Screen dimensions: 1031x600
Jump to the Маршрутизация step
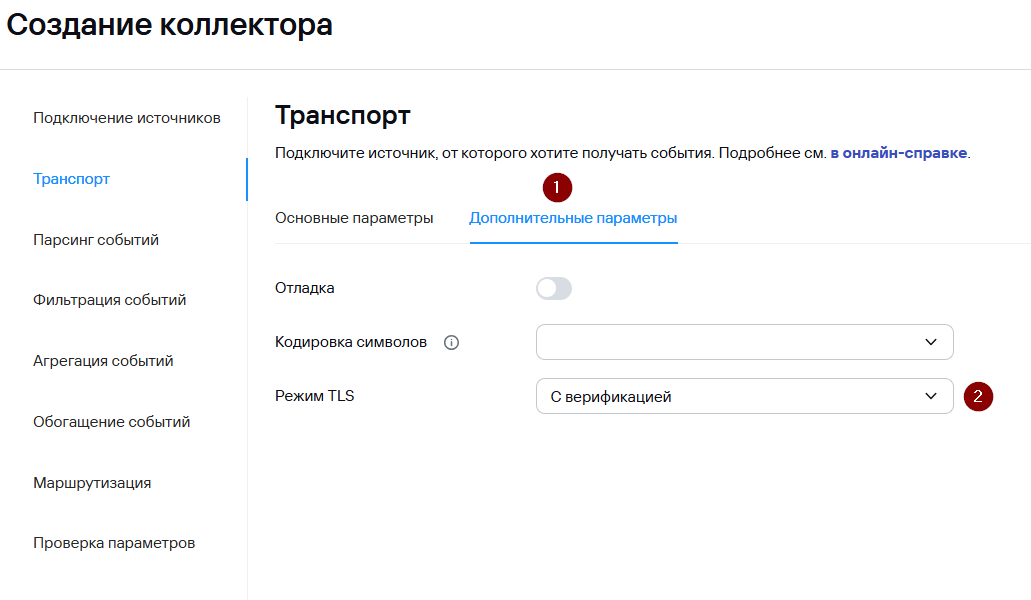pyautogui.click(x=92, y=483)
